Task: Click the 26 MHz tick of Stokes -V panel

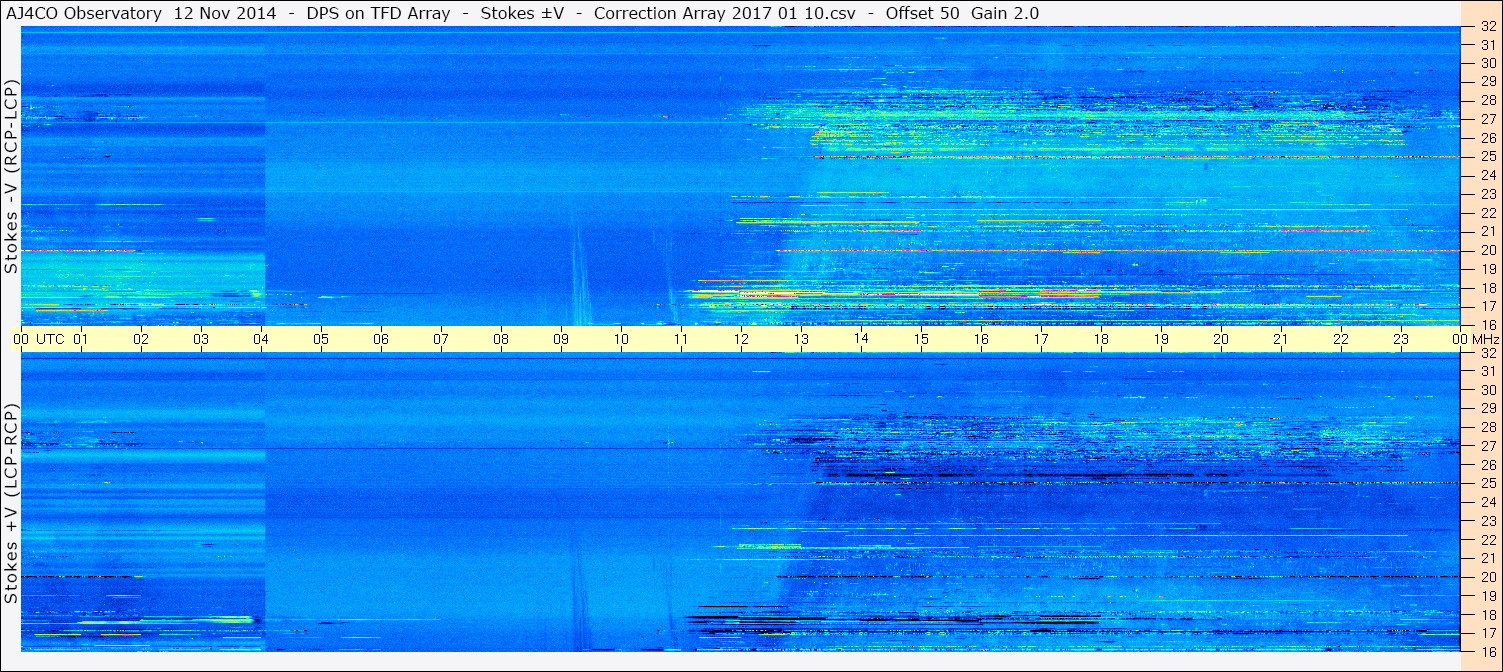Action: (1487, 138)
